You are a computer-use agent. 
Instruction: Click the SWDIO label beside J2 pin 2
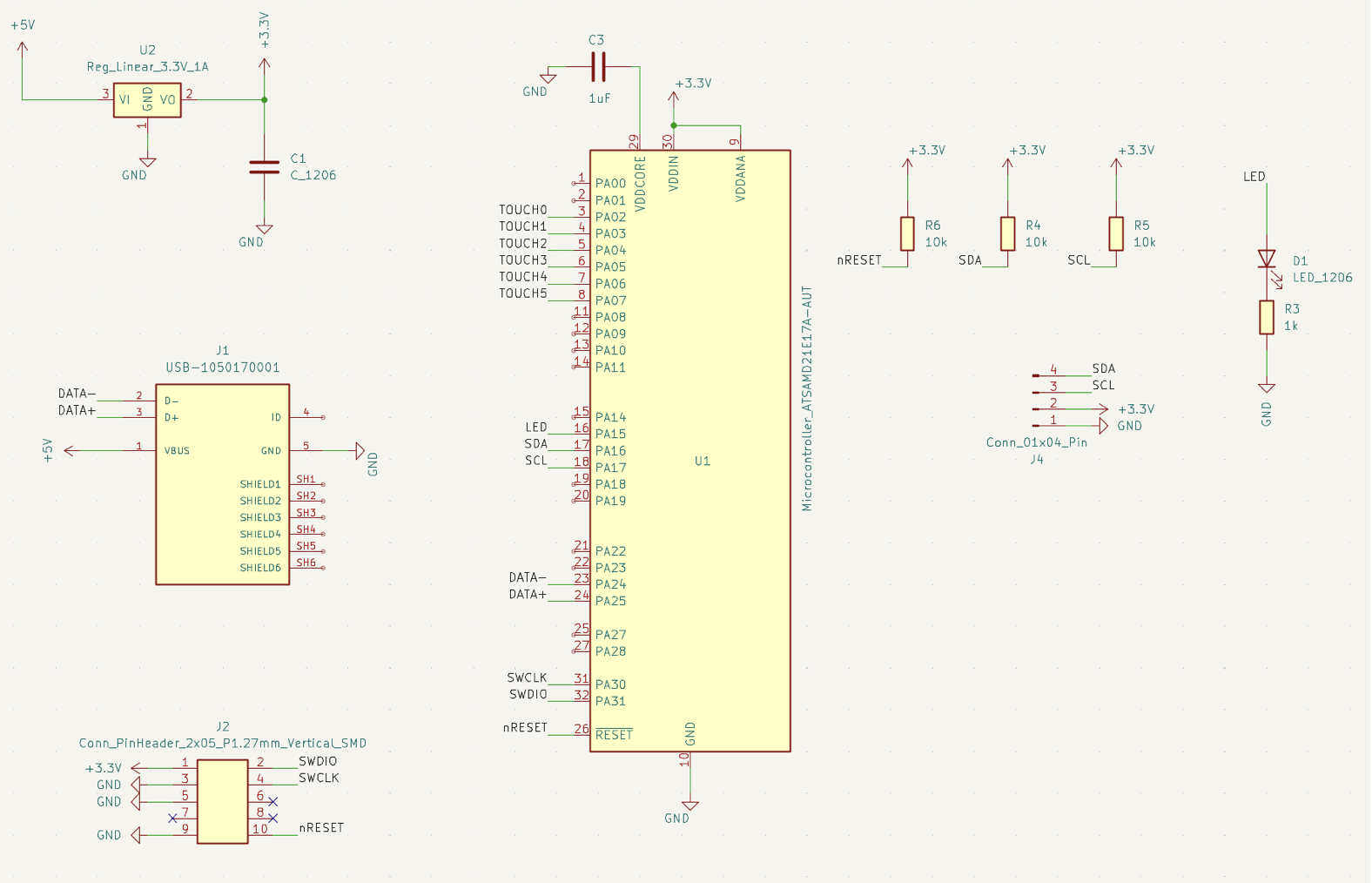(x=318, y=761)
